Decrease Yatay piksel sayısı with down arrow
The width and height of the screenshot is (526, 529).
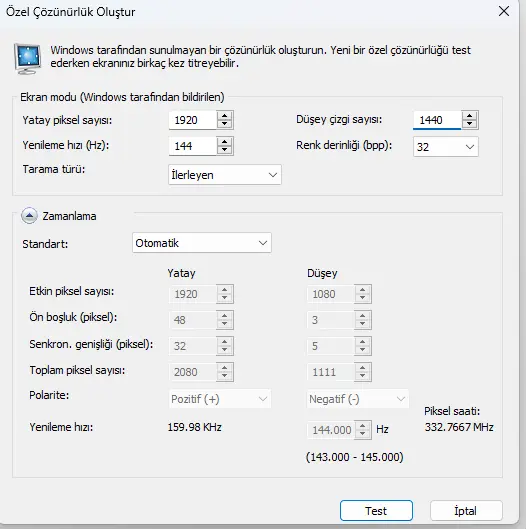[x=224, y=124]
